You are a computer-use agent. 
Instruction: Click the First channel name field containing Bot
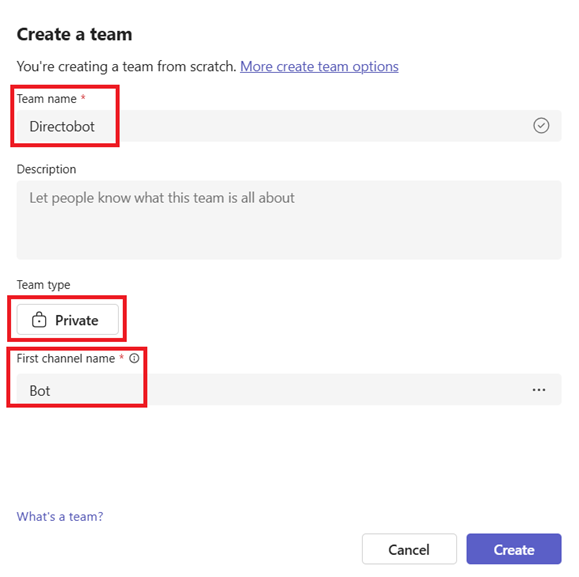(x=289, y=389)
